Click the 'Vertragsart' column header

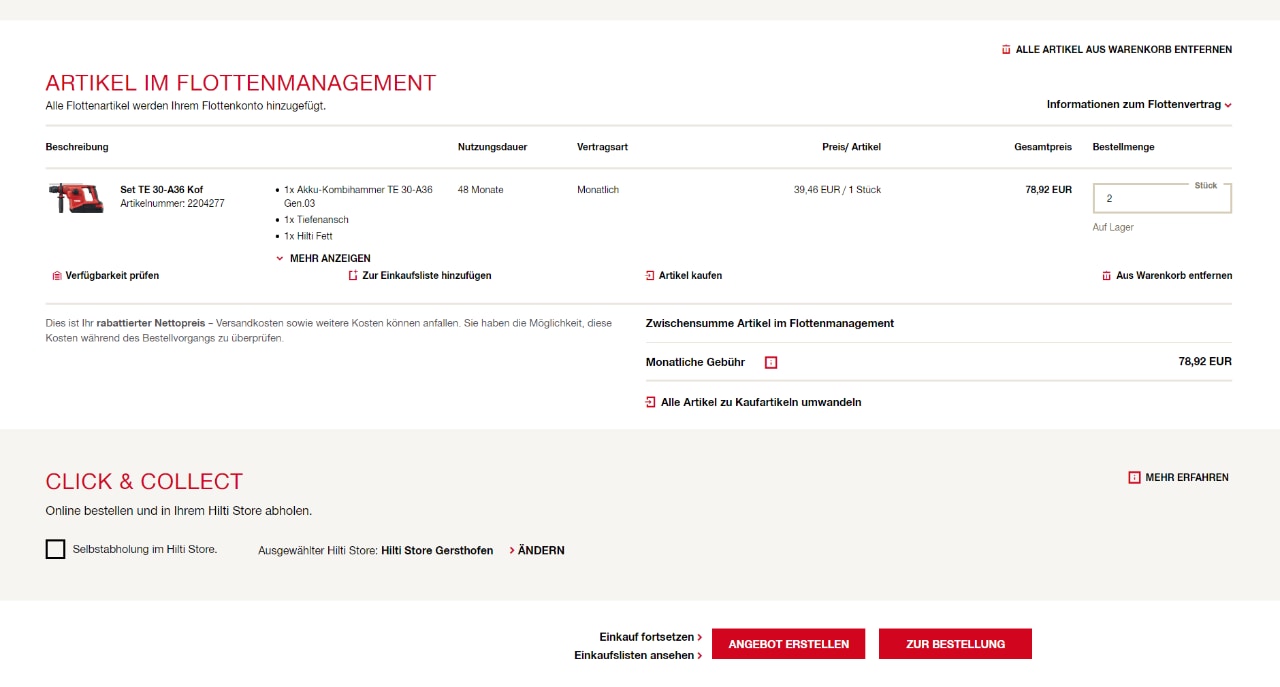click(602, 147)
